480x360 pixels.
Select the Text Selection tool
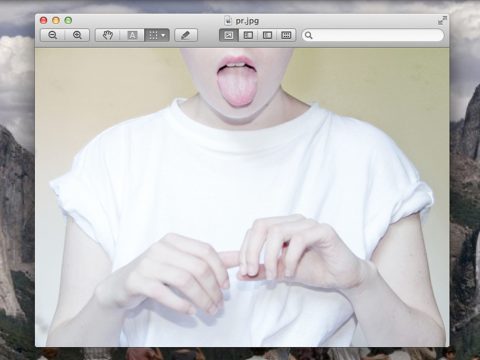coord(132,35)
